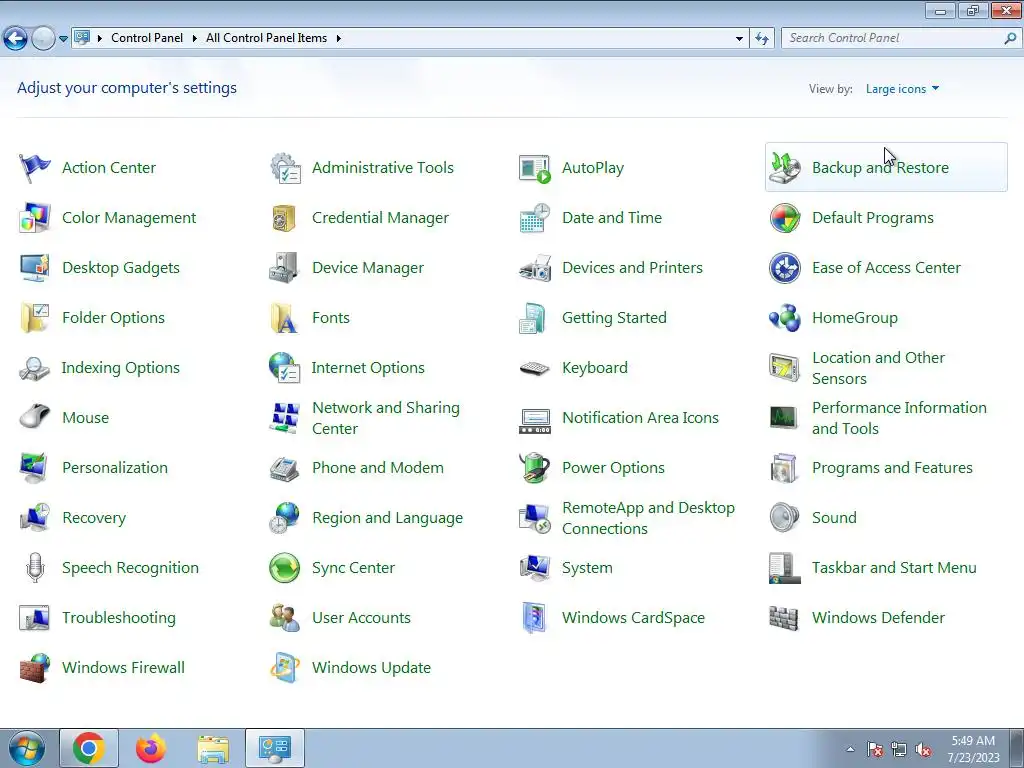Screen dimensions: 1024x768
Task: Show hidden tray icons arrow
Action: click(x=850, y=749)
